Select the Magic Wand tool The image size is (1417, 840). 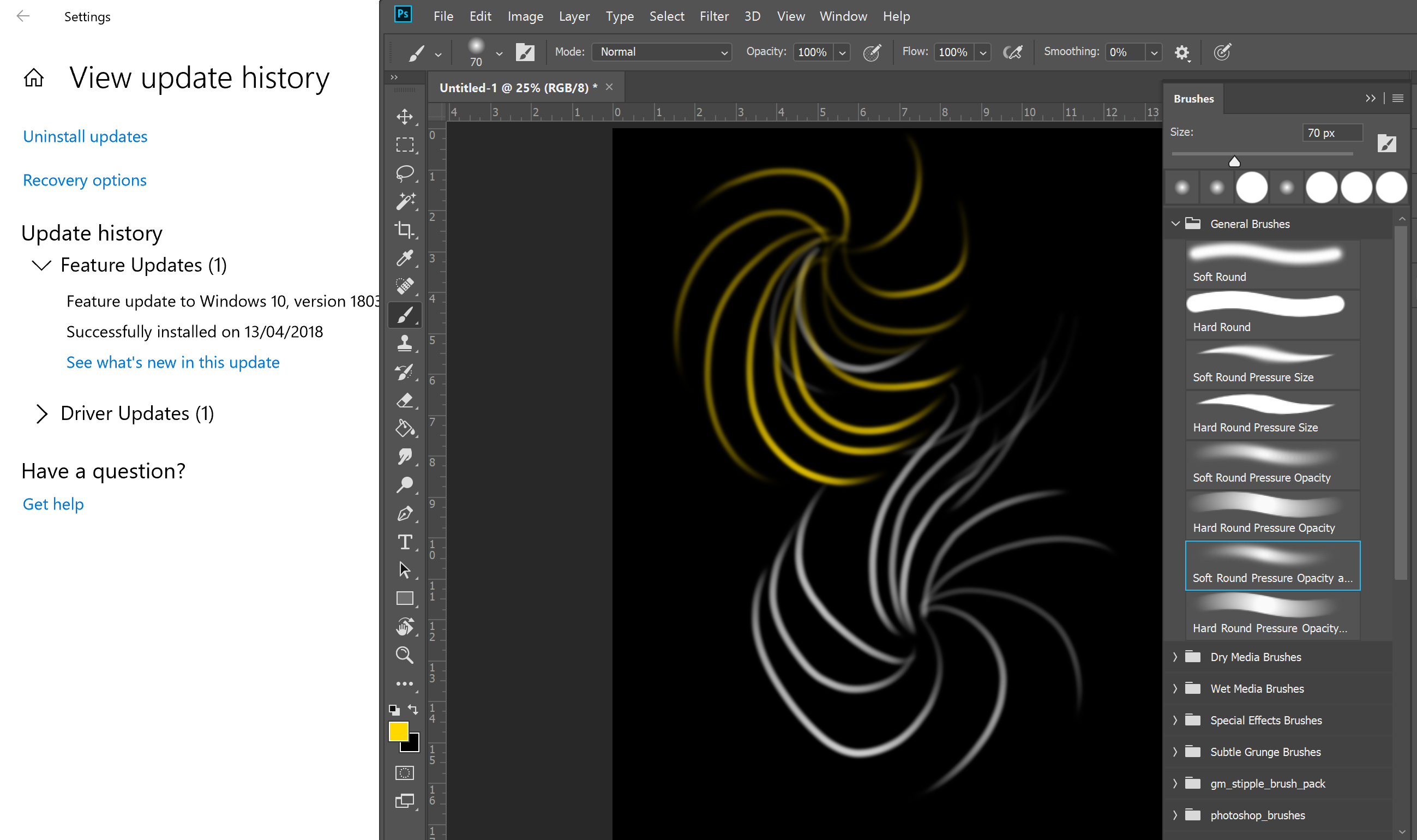(405, 201)
